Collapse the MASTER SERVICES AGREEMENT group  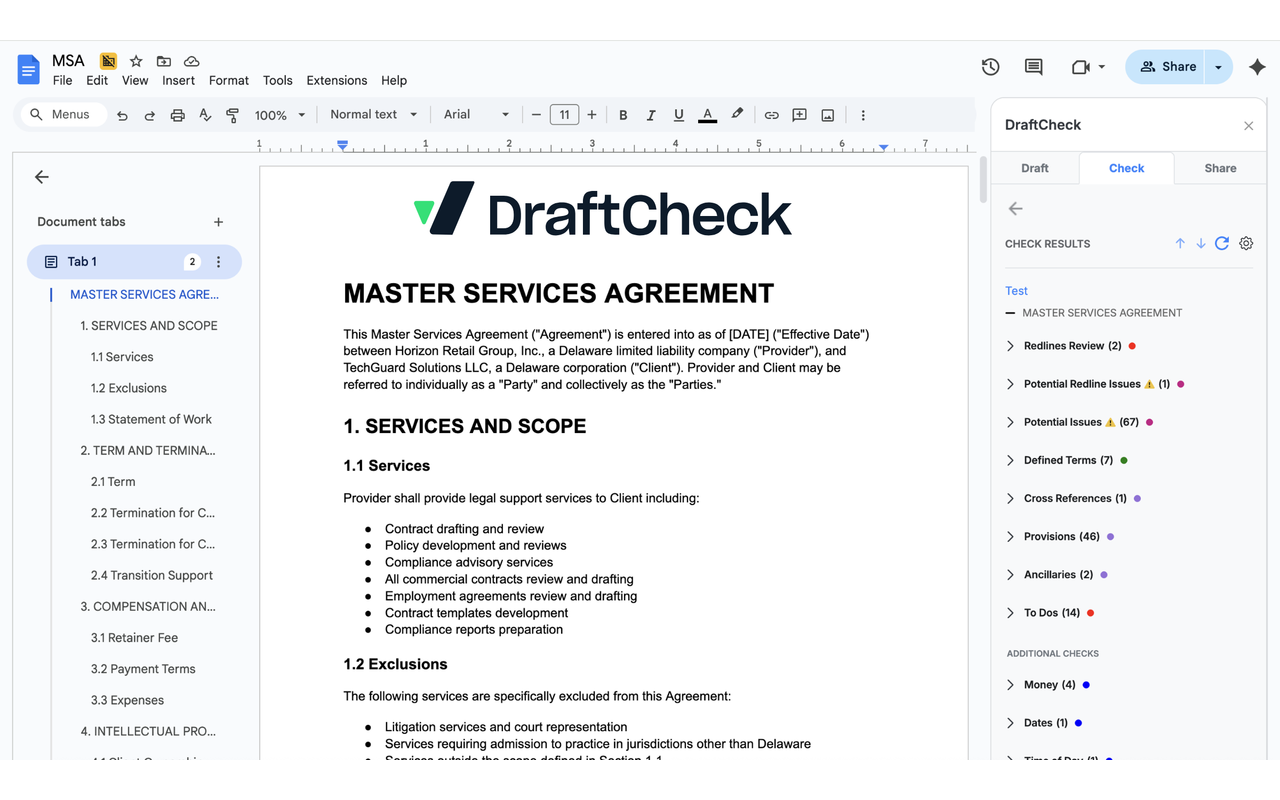click(x=1010, y=313)
